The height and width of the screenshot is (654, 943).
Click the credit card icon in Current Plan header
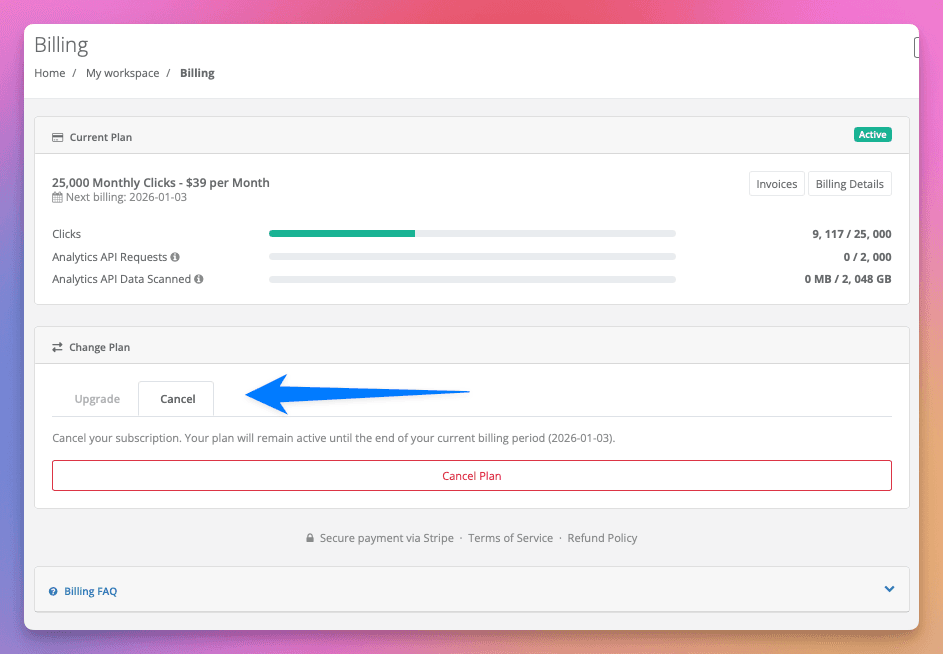[x=57, y=137]
